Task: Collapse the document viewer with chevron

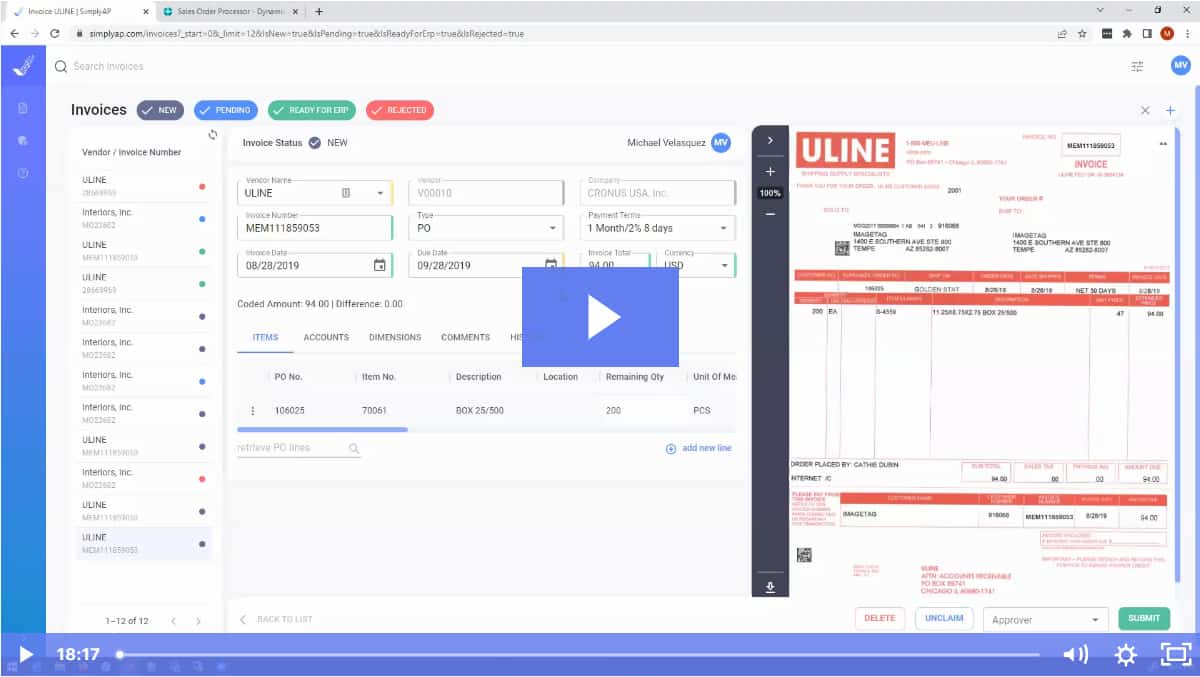Action: [770, 141]
